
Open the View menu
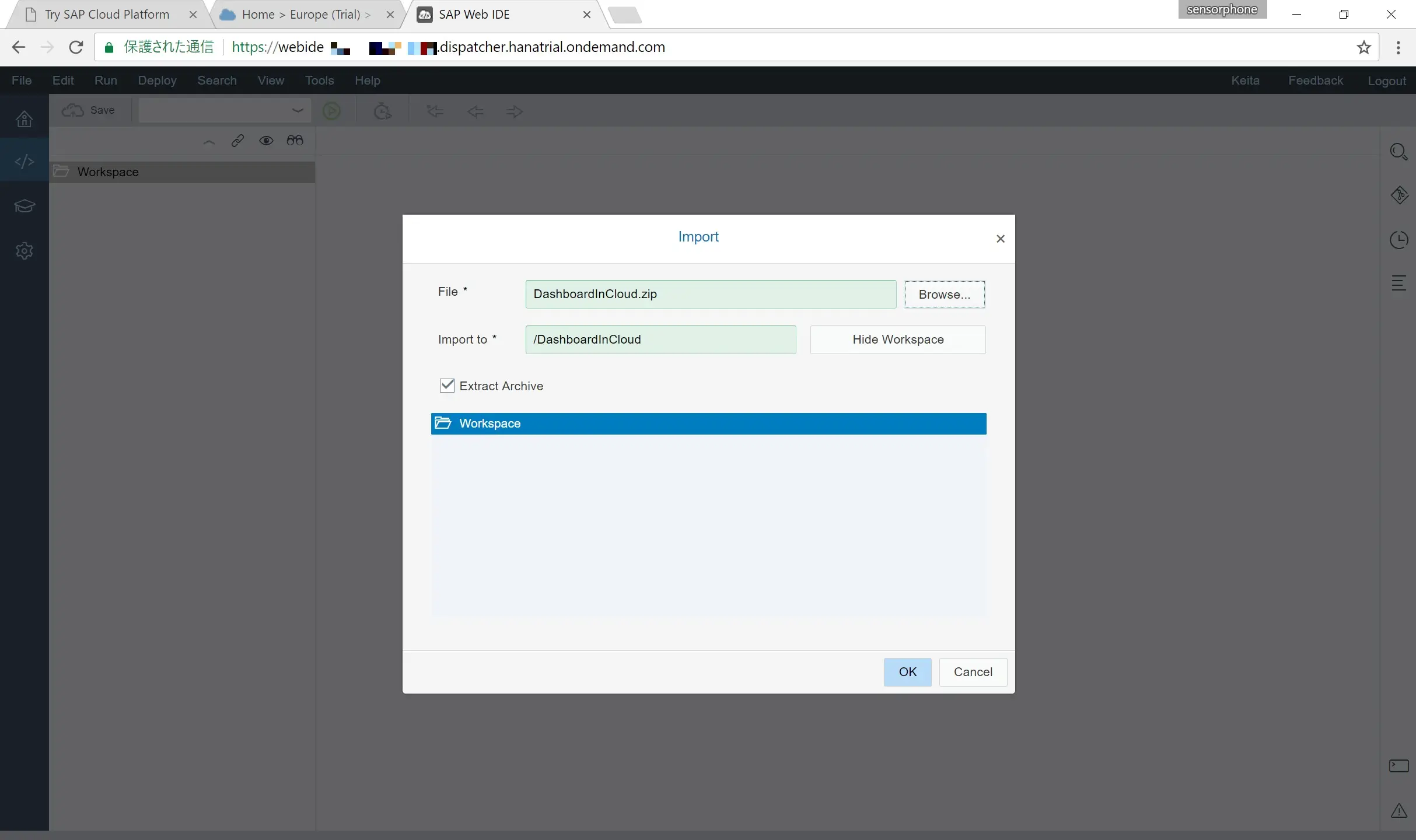tap(271, 80)
